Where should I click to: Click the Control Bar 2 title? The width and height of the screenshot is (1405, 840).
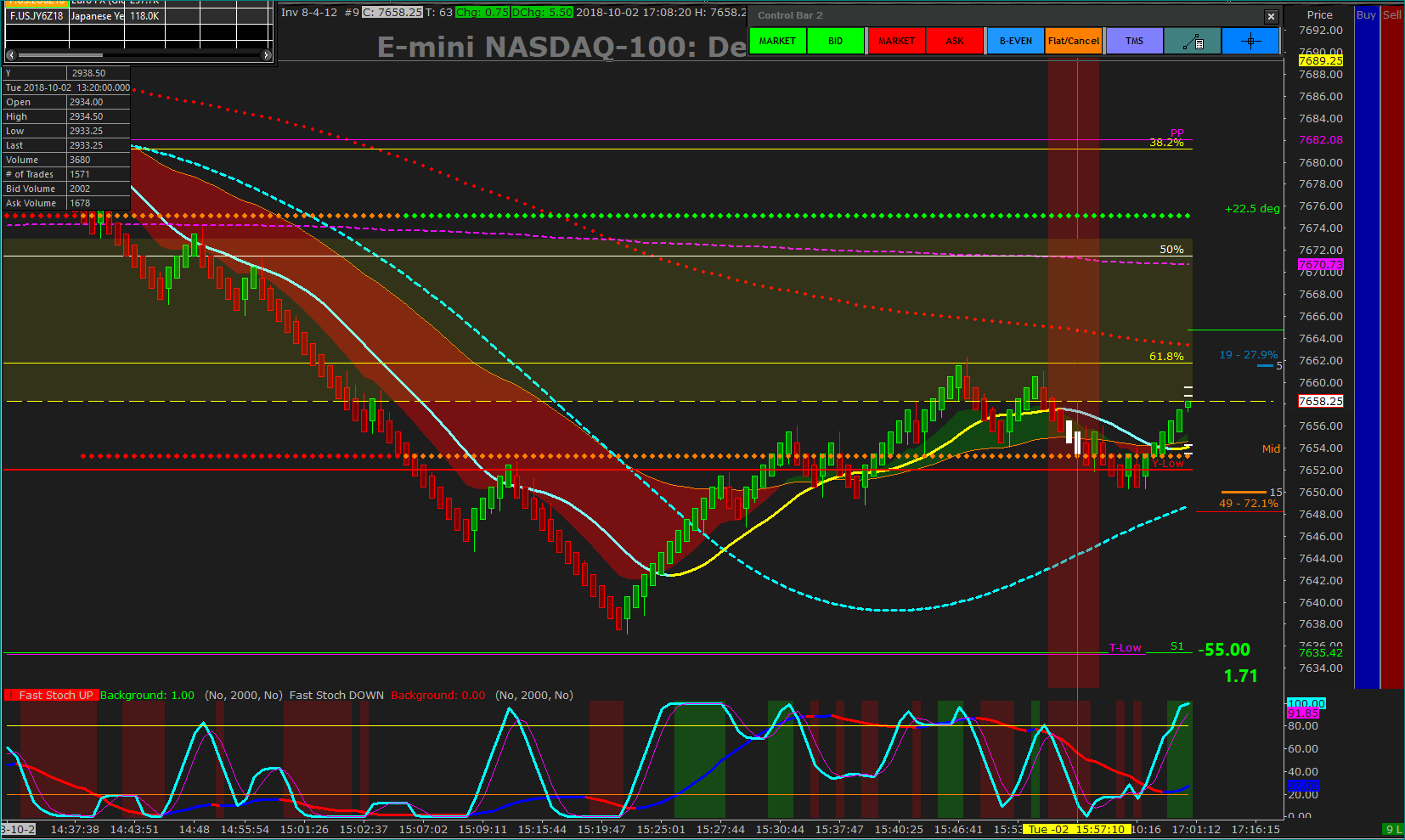(x=790, y=15)
